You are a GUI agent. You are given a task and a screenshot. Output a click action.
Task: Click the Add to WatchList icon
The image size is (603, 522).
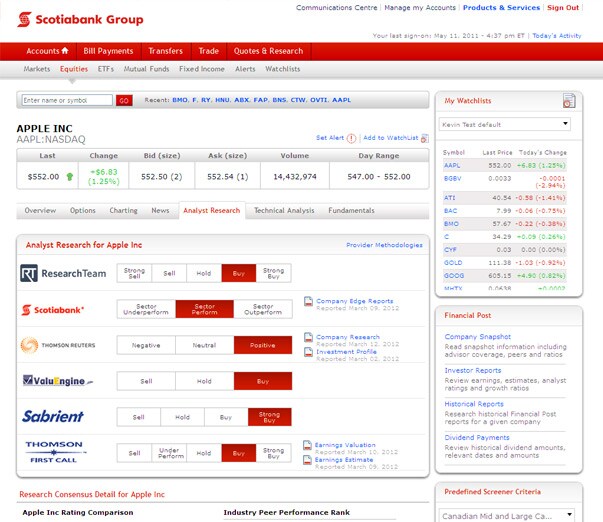click(424, 138)
